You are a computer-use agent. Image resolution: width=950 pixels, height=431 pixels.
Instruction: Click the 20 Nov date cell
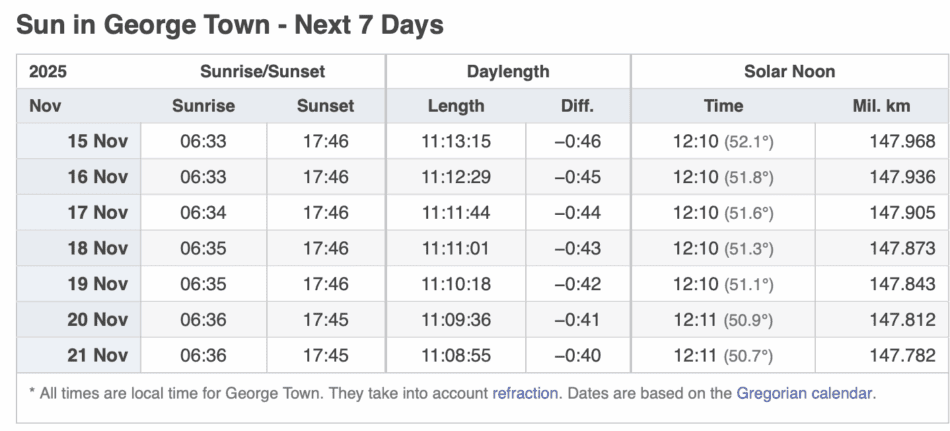point(97,320)
